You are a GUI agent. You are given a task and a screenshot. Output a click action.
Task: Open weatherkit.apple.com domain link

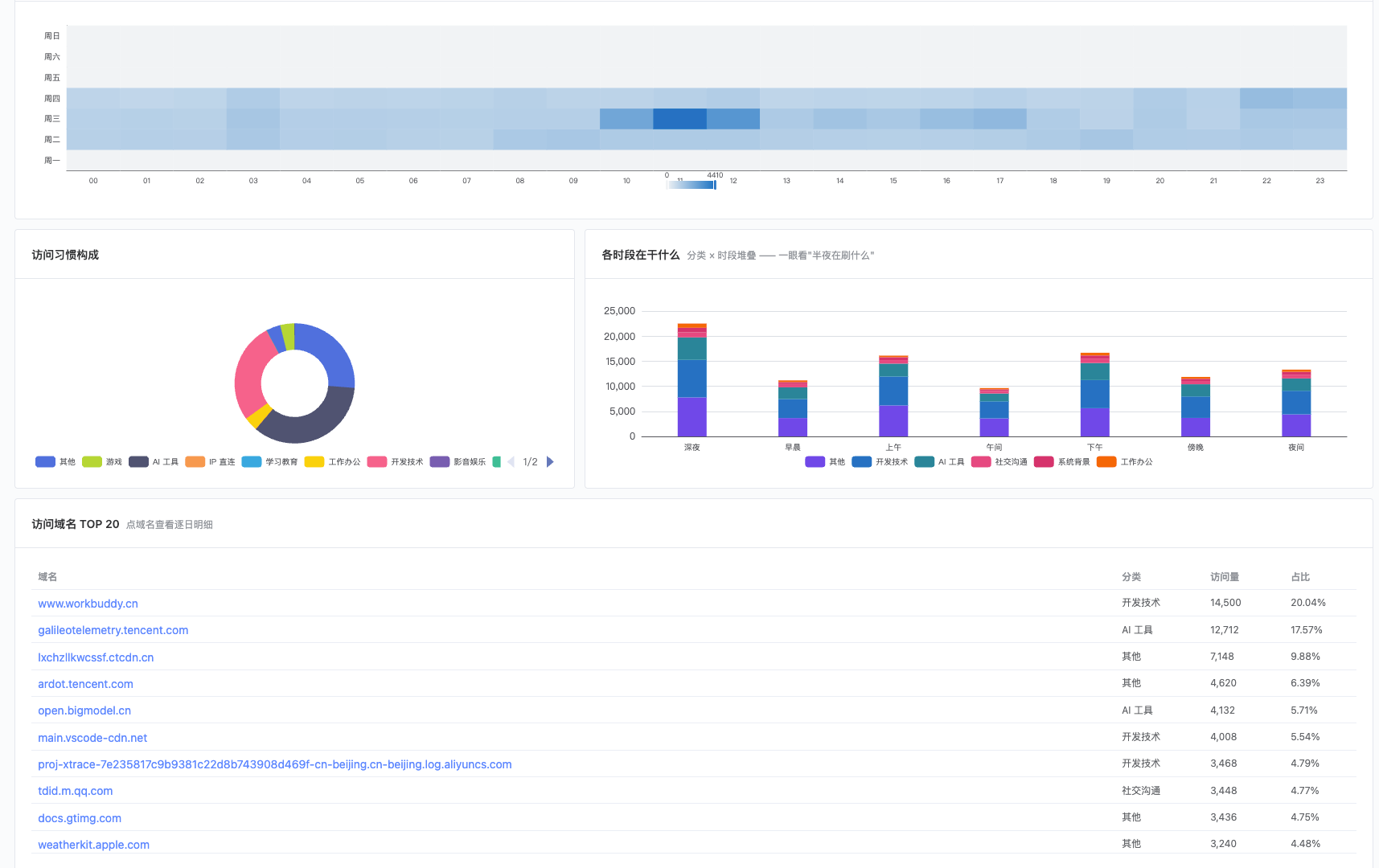93,845
